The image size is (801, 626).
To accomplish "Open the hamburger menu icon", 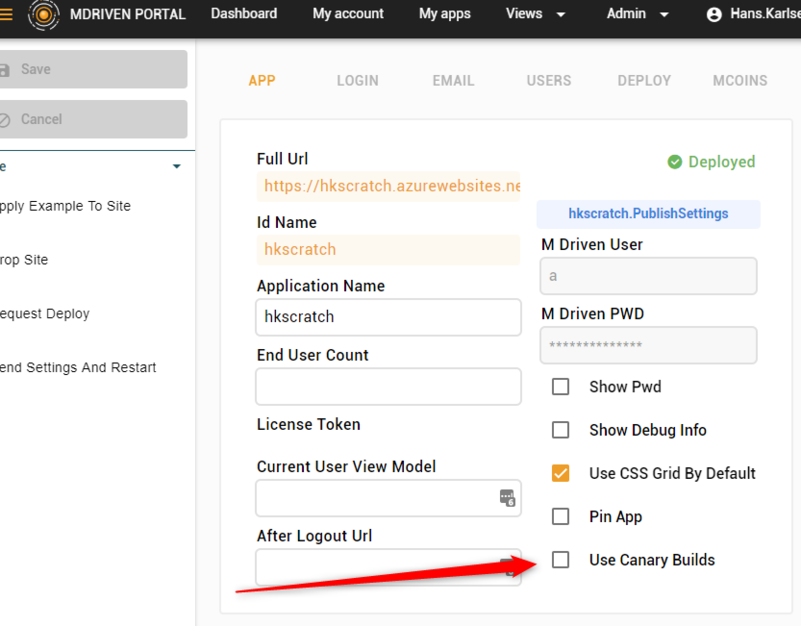I will [5, 14].
